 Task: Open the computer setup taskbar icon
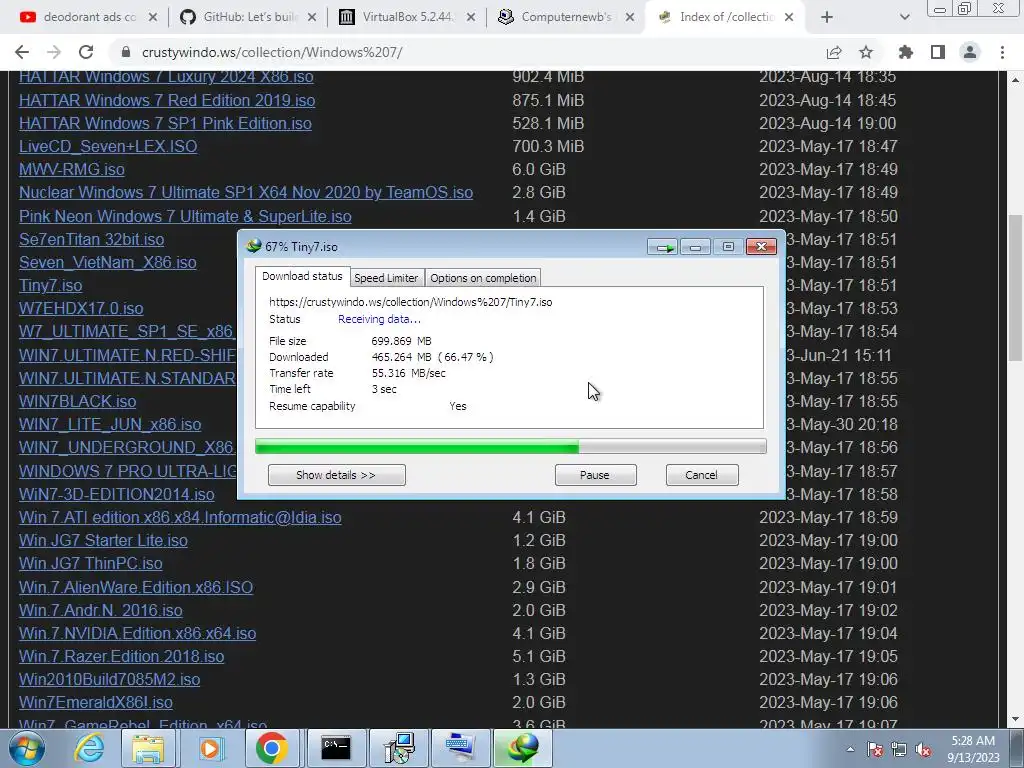[398, 748]
